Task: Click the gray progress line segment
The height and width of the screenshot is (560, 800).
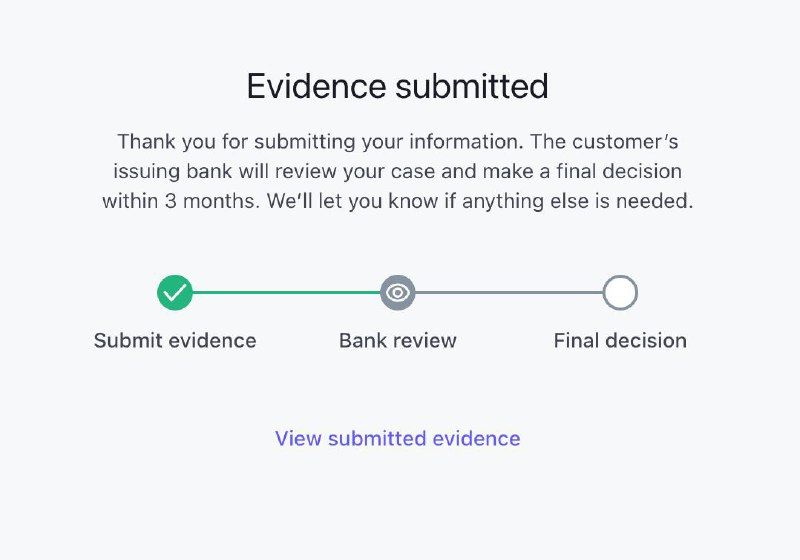Action: pos(509,293)
